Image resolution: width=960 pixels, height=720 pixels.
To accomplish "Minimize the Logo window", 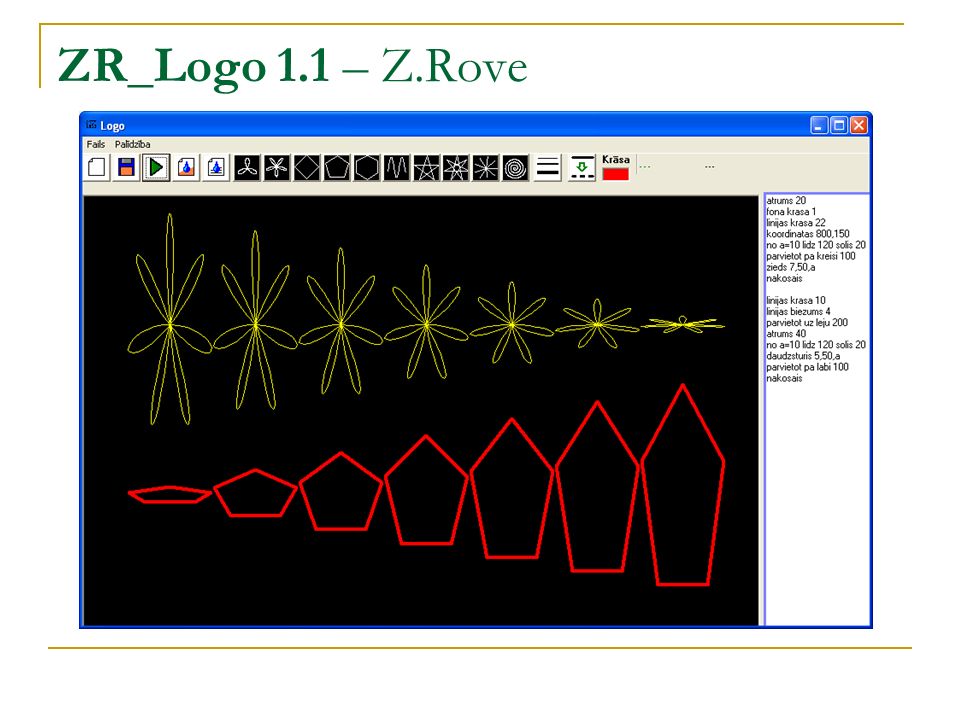I will point(819,126).
